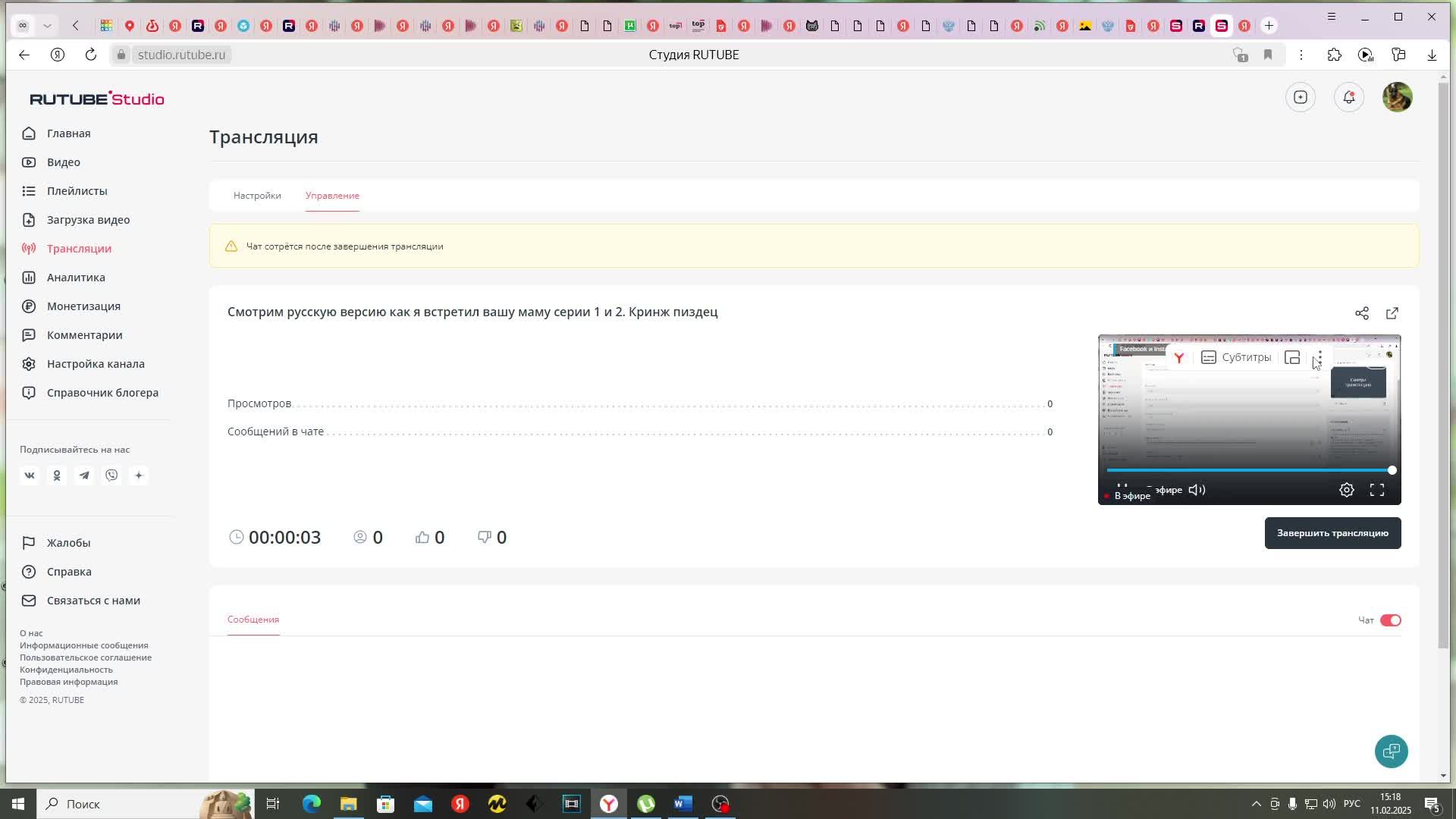Open the support chat bubble
The height and width of the screenshot is (819, 1456).
[1392, 752]
